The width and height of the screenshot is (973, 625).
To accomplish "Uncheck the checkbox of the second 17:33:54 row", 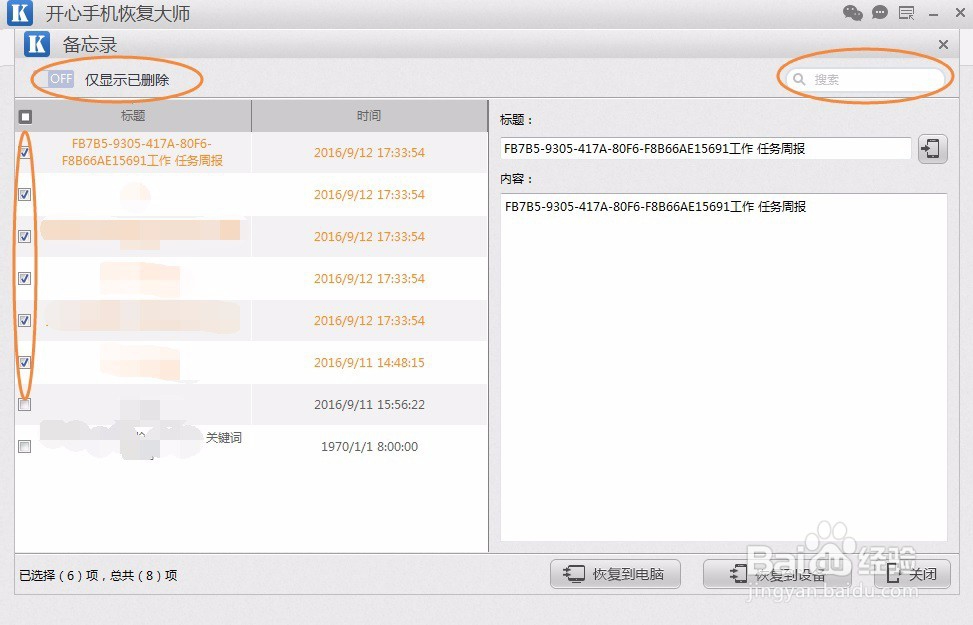I will (25, 194).
